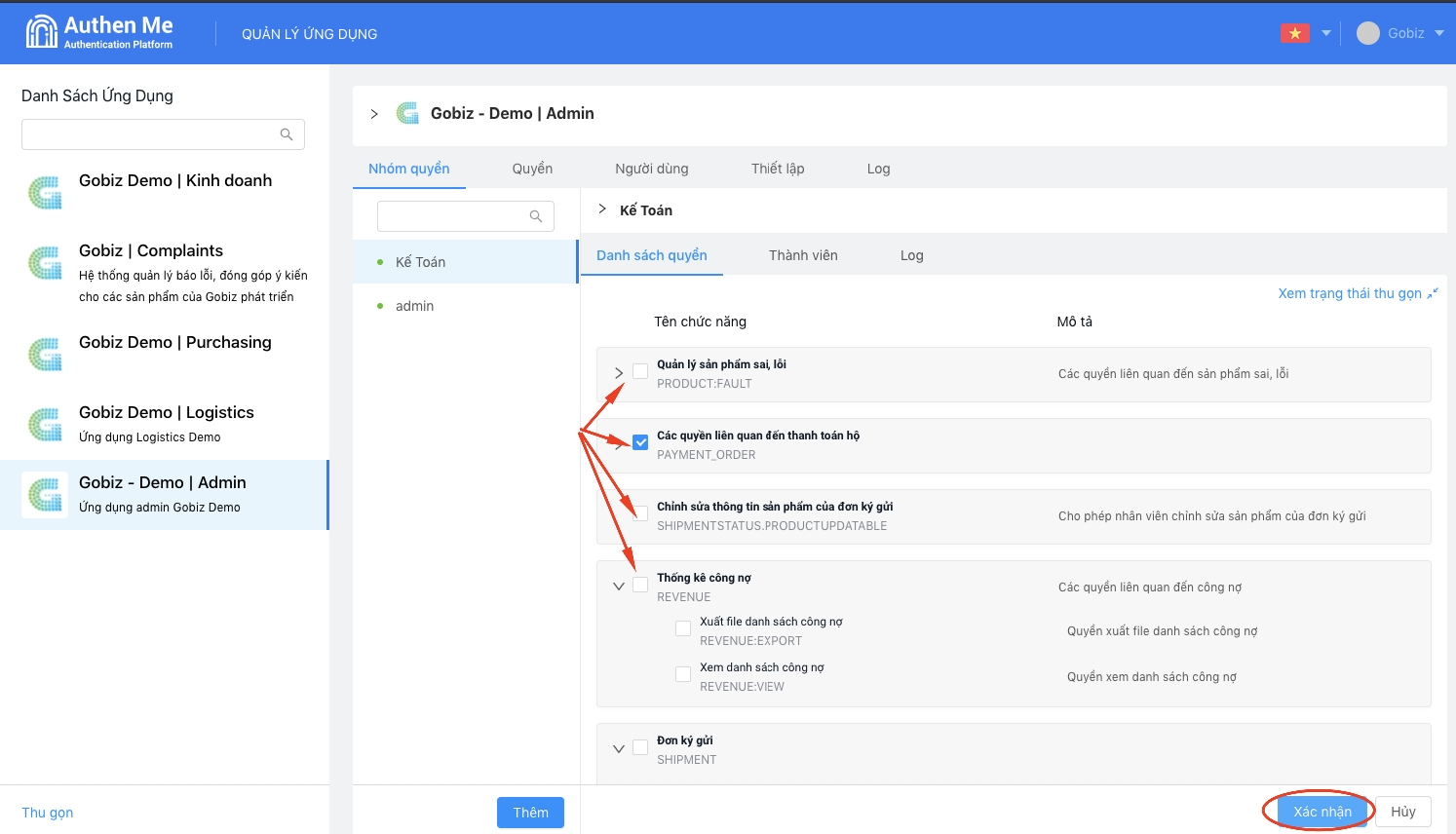Check the Quản lý sản phẩm sai, lỗi checkbox
The image size is (1456, 834).
640,371
